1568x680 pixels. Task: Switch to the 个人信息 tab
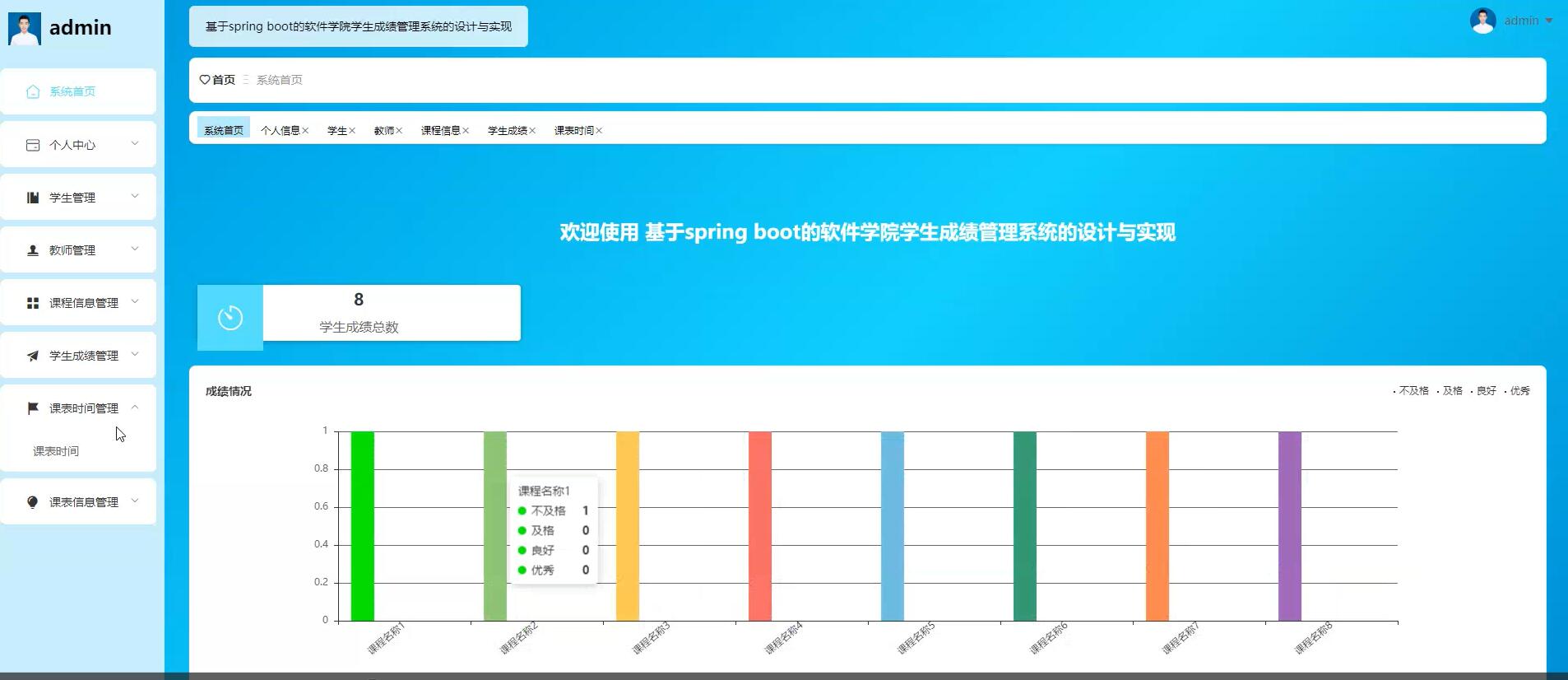click(x=280, y=131)
